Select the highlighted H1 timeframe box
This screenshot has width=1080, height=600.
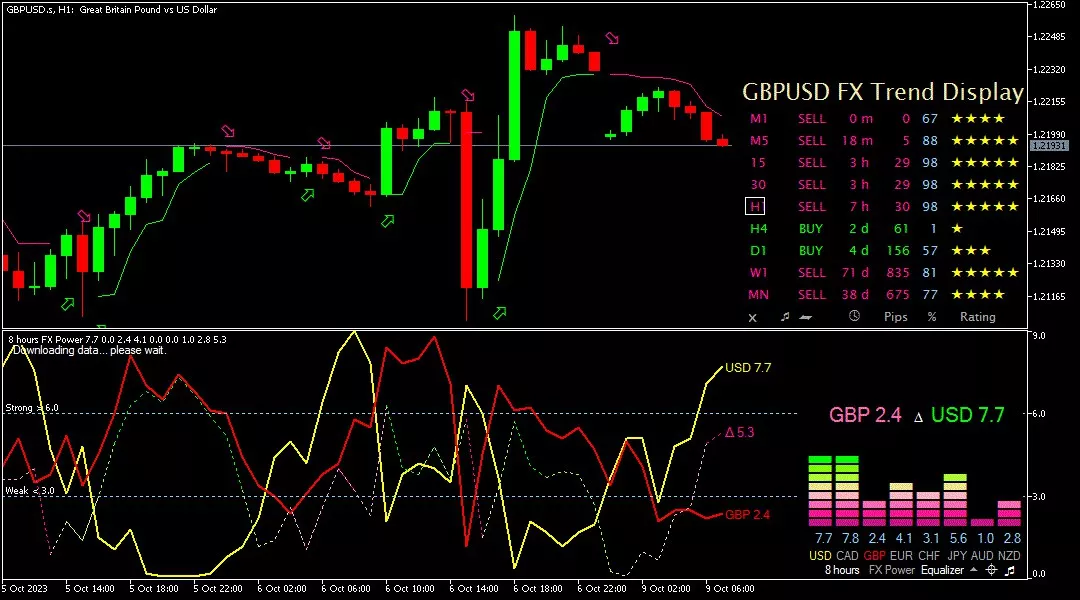756,206
